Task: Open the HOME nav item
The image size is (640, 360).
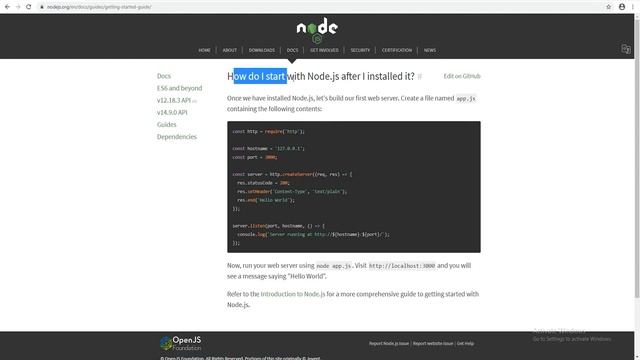Action: tap(204, 50)
